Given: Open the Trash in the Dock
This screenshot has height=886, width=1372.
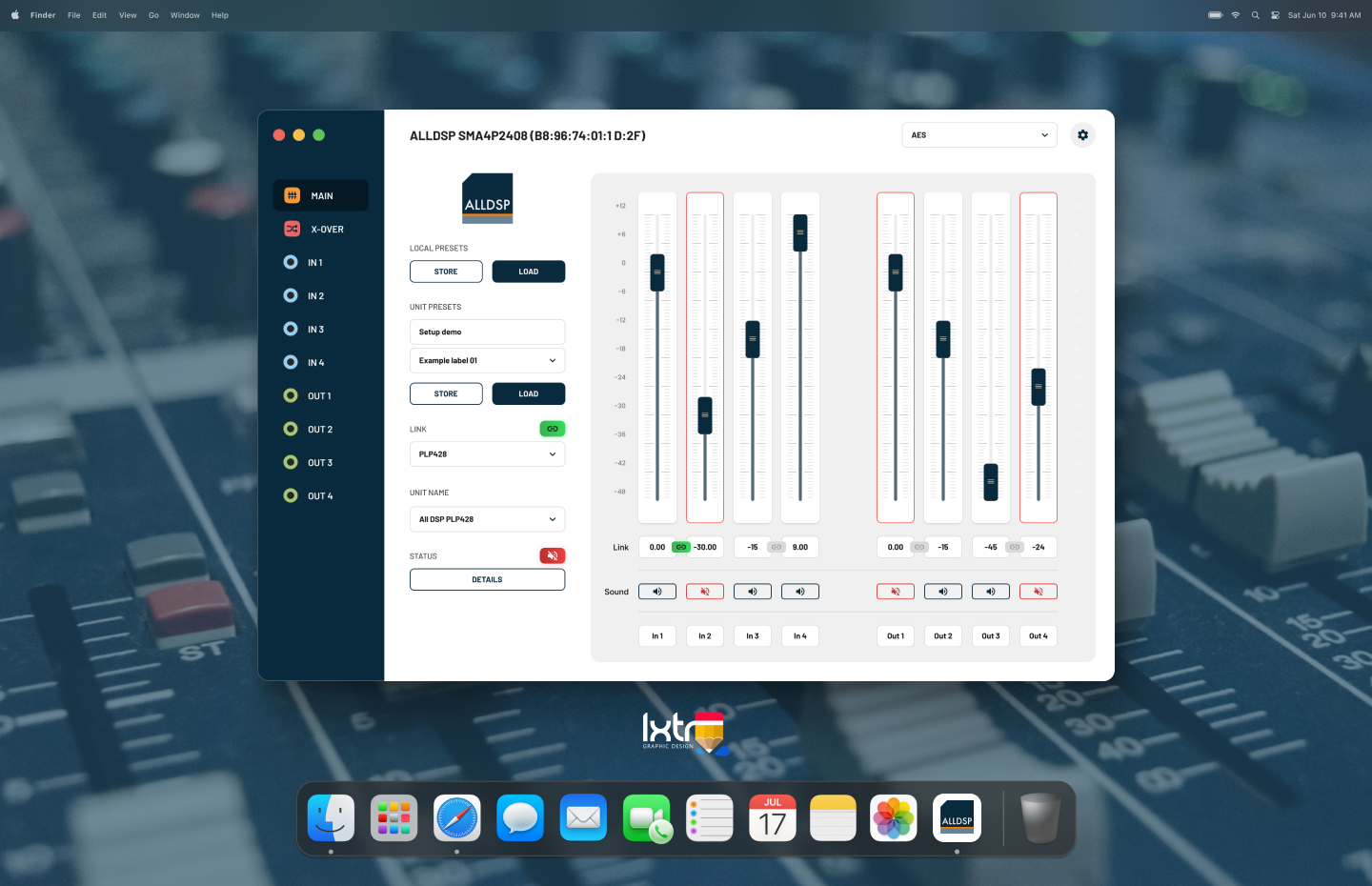Looking at the screenshot, I should click(1040, 818).
